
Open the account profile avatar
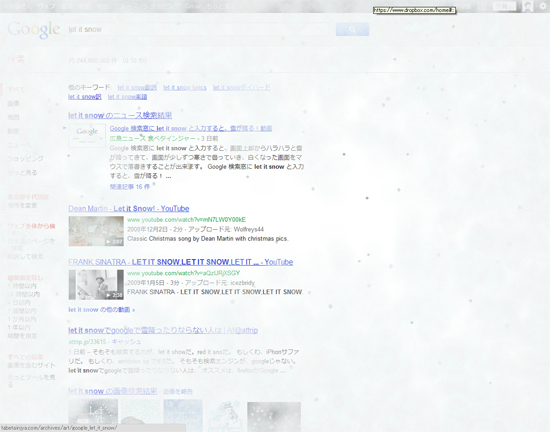coord(528,6)
